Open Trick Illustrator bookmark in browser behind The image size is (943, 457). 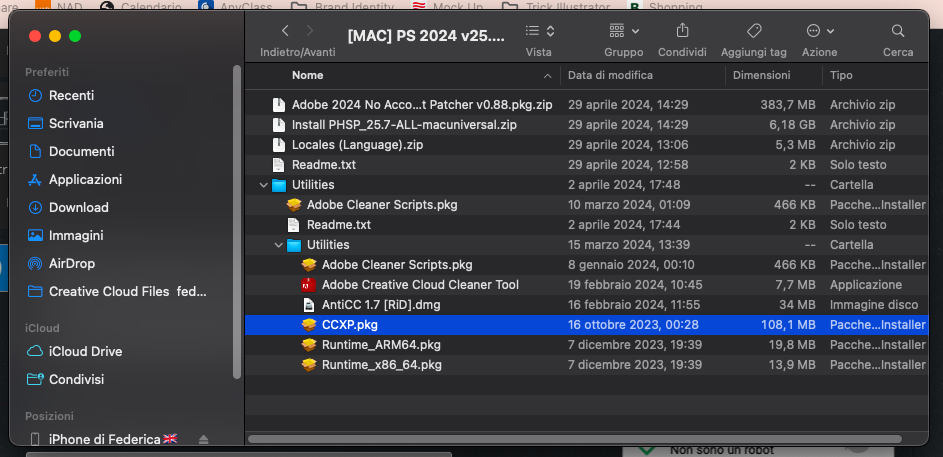pos(556,7)
